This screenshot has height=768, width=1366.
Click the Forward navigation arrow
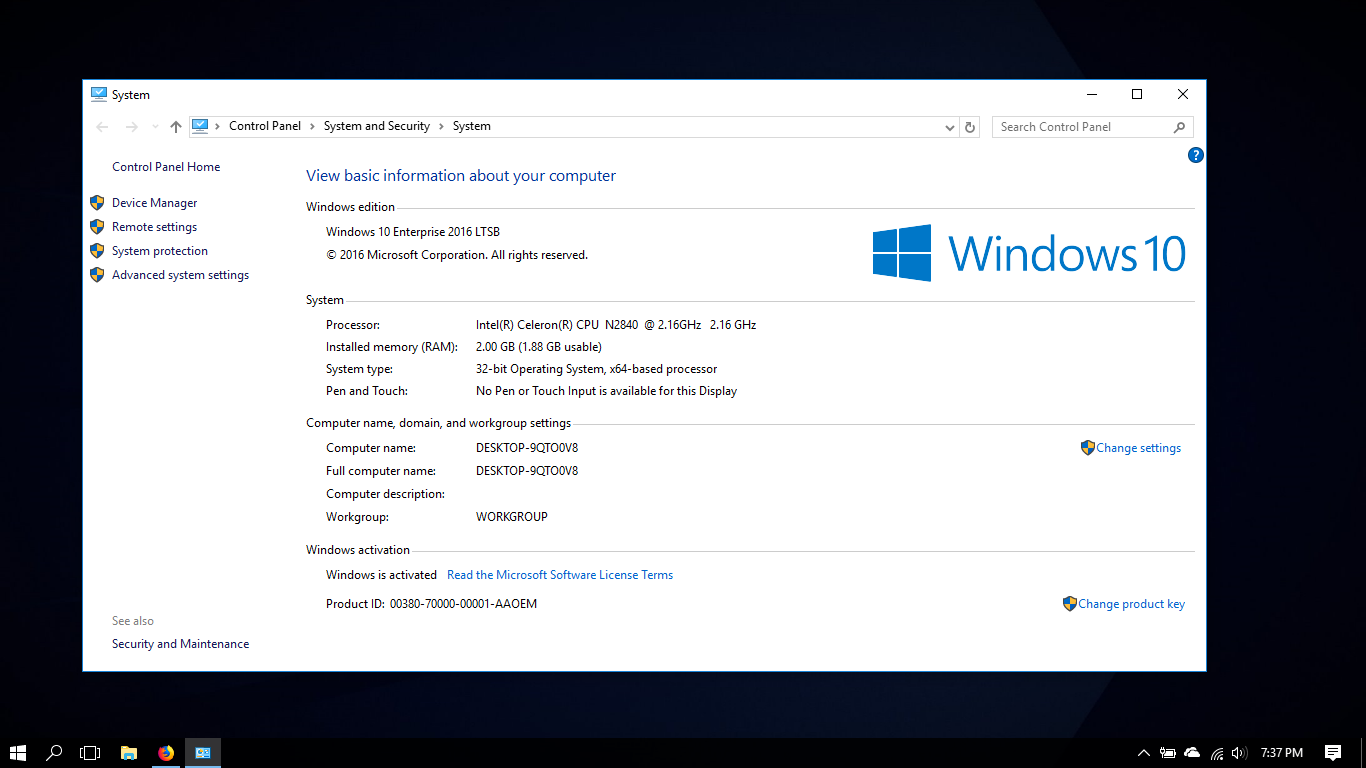coord(131,127)
